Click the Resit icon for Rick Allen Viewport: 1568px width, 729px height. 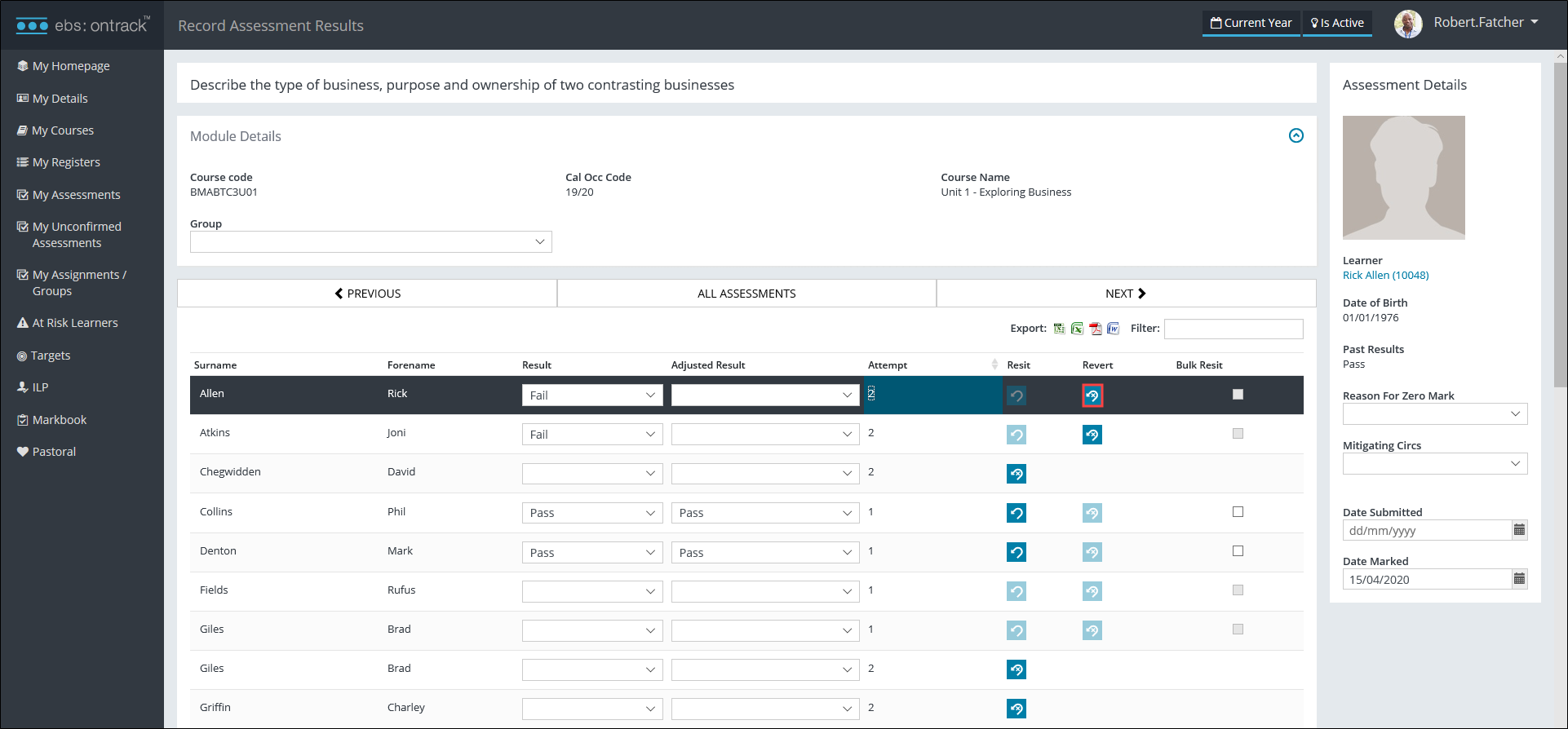tap(1017, 396)
